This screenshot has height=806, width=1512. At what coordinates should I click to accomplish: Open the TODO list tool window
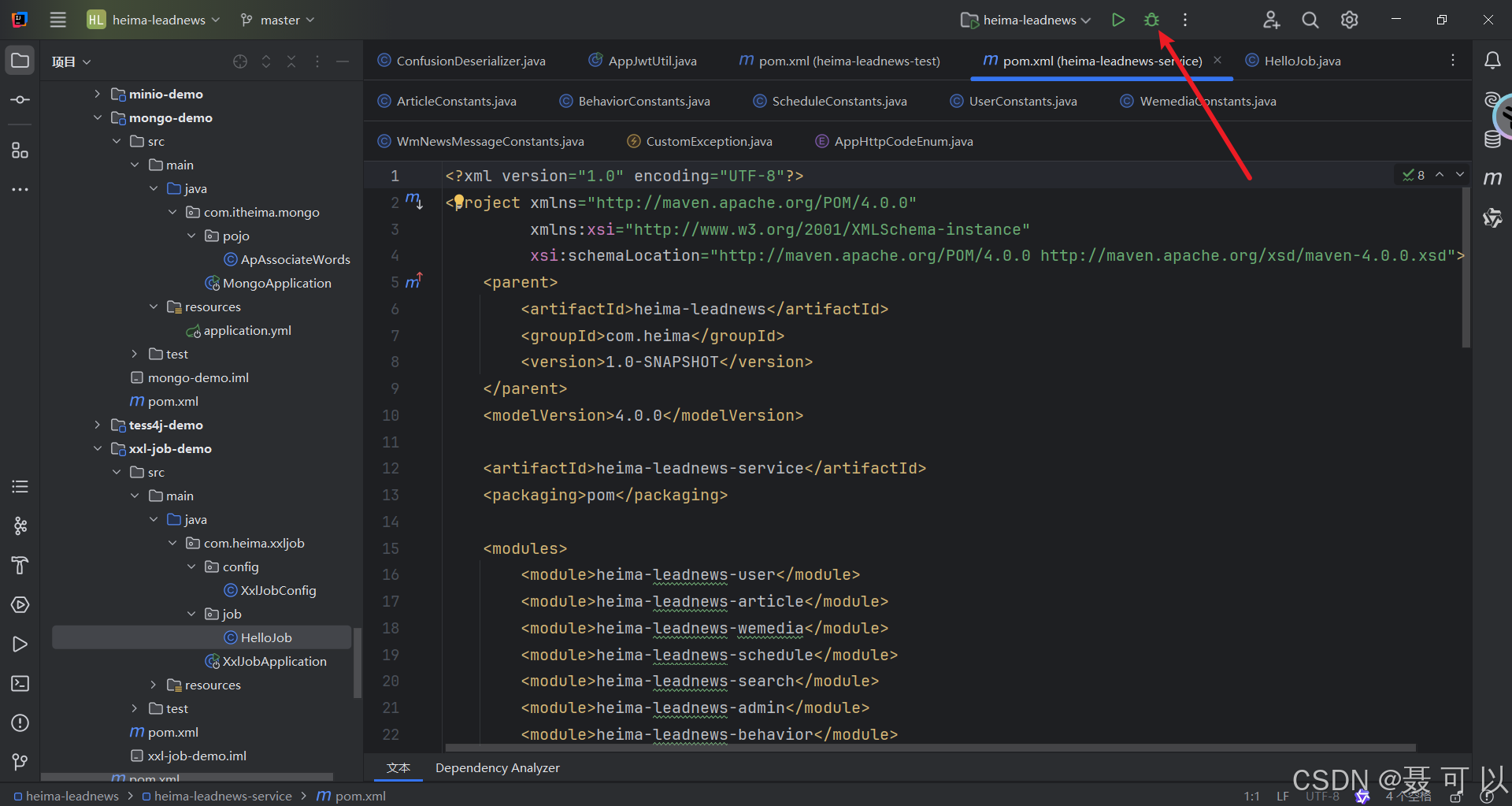(20, 486)
